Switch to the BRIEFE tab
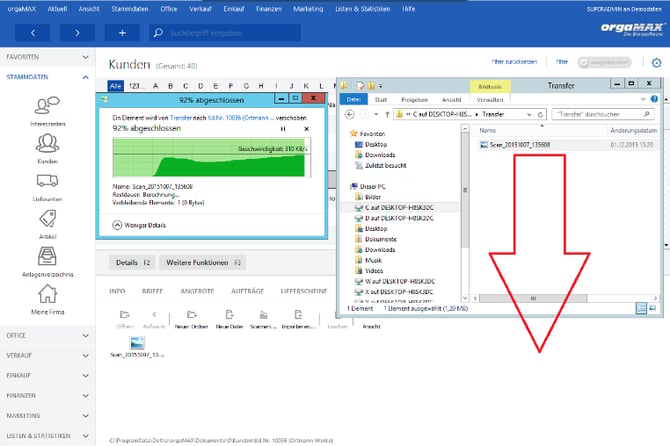The image size is (670, 446). coord(153,291)
